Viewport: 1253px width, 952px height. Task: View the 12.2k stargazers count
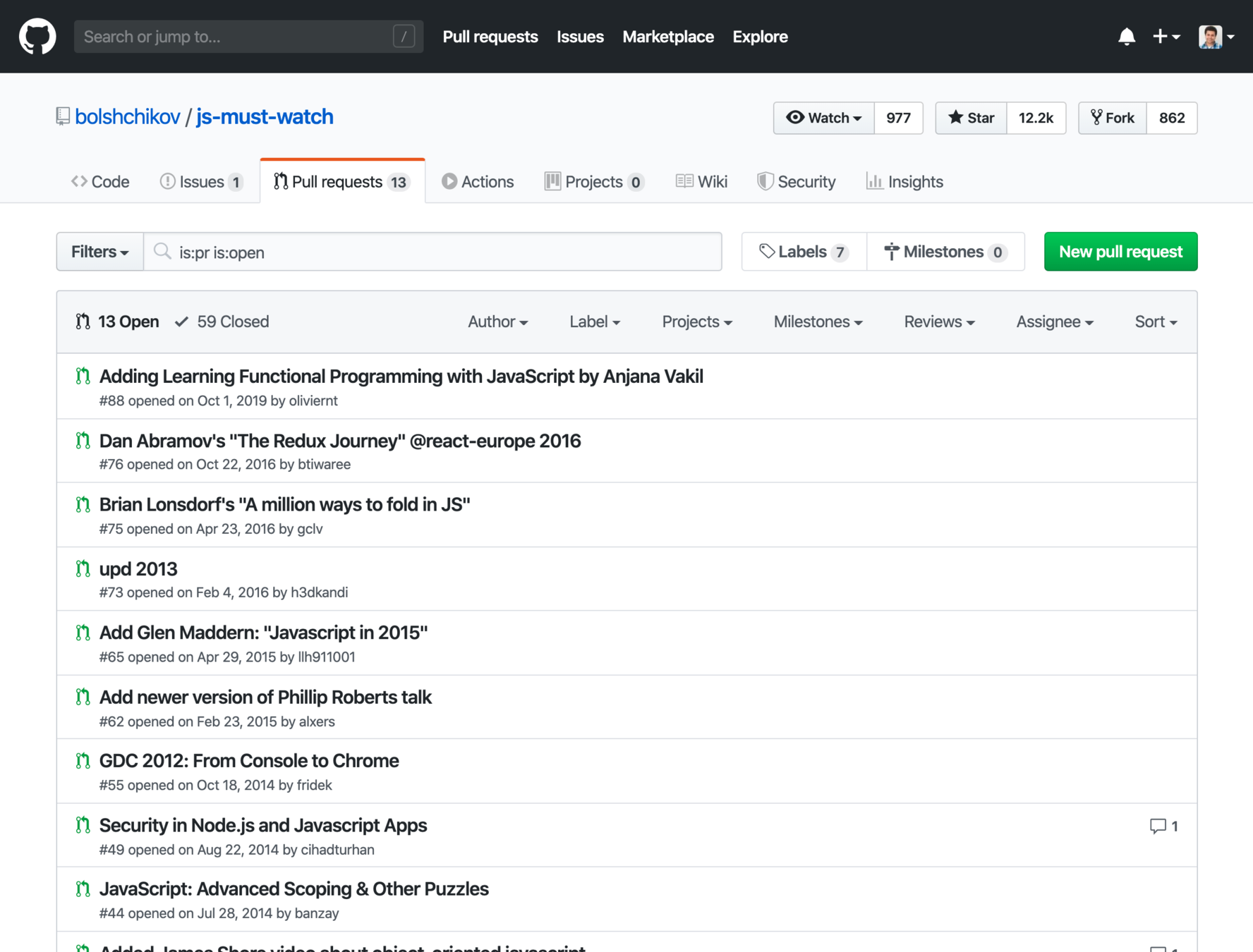click(x=1036, y=118)
